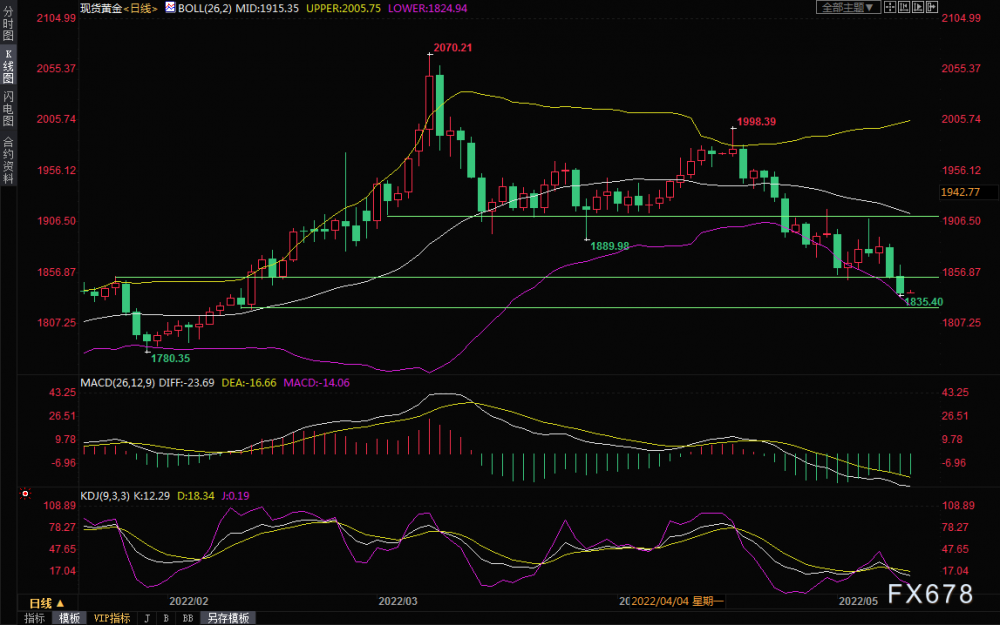Viewport: 1000px width, 625px height.
Task: Click the MACD(26,12,9) indicator label
Action: click(117, 383)
